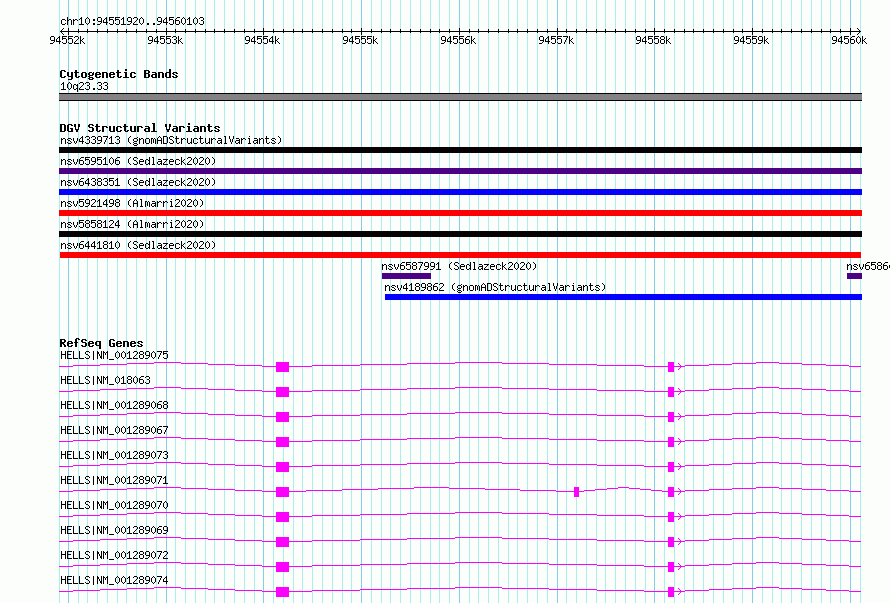The image size is (890, 603).
Task: Select the small exon near 94558k in NM_001289072
Action: click(x=671, y=567)
